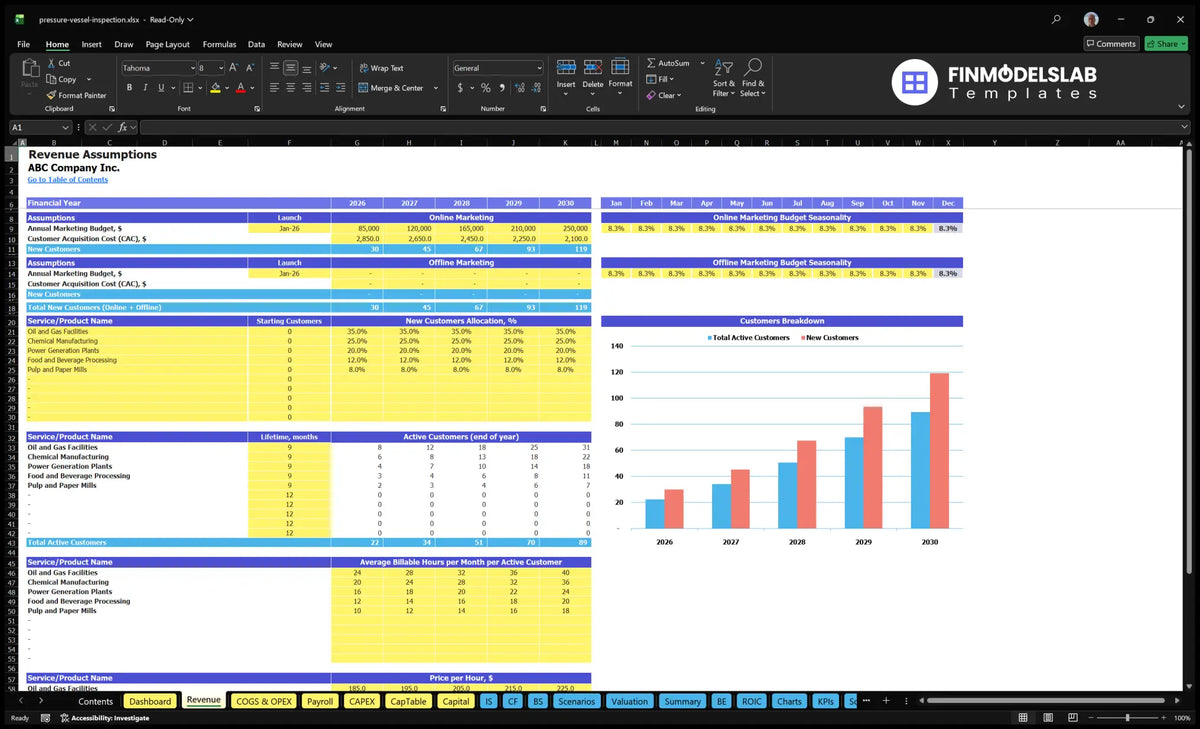Toggle Italic formatting
Screen dimensions: 1200x729
144,88
